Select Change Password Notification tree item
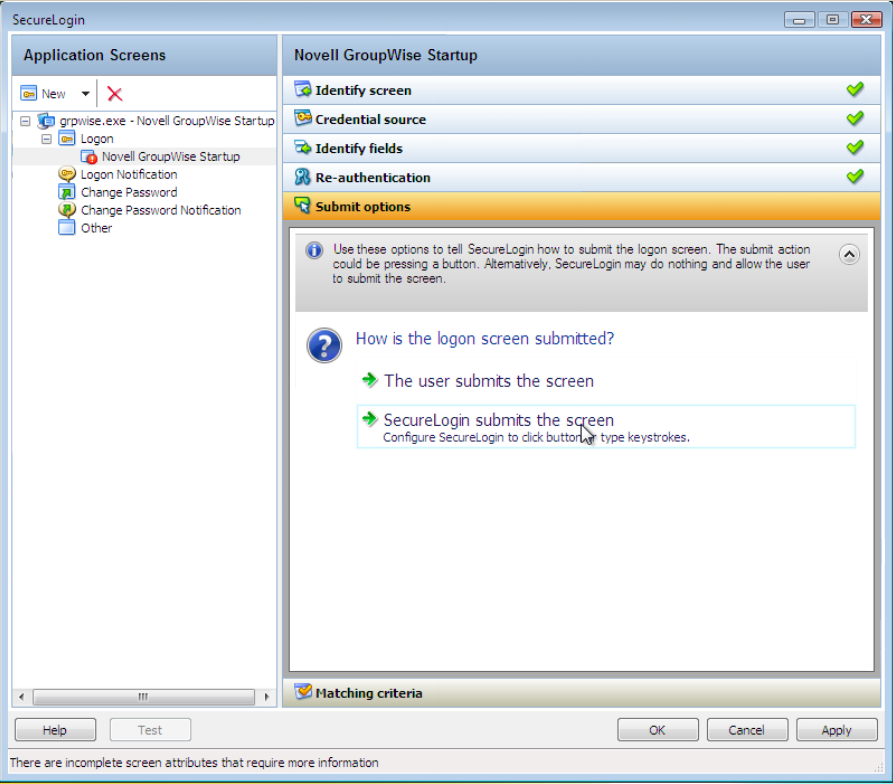Image resolution: width=893 pixels, height=784 pixels. pyautogui.click(x=161, y=210)
